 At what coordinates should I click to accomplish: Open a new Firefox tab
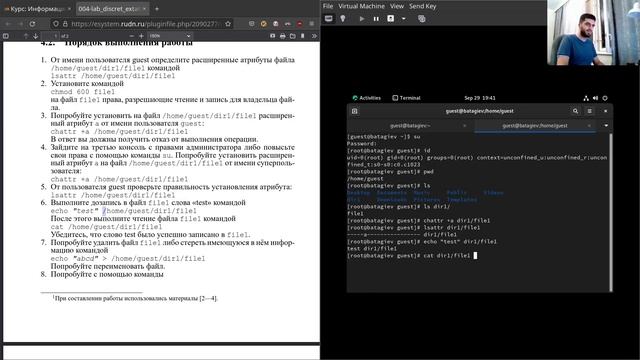[157, 9]
